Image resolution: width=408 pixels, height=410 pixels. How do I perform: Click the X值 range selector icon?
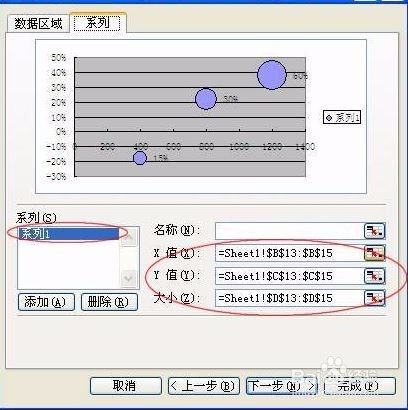[375, 253]
